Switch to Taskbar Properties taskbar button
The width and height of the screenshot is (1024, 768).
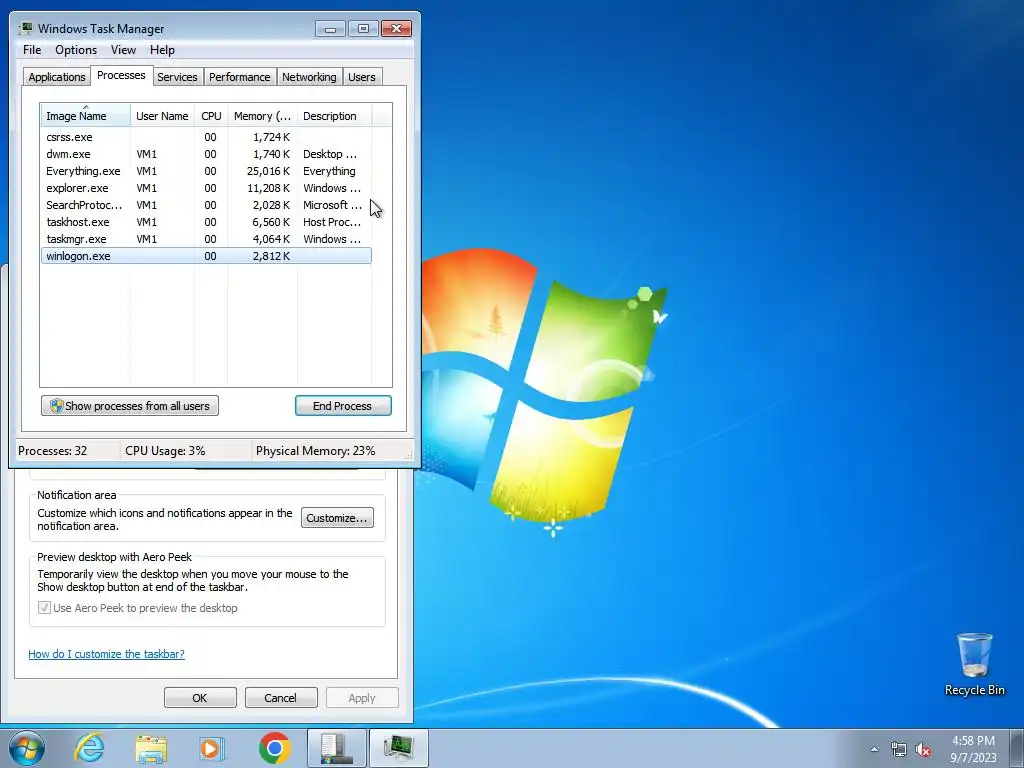pyautogui.click(x=336, y=748)
